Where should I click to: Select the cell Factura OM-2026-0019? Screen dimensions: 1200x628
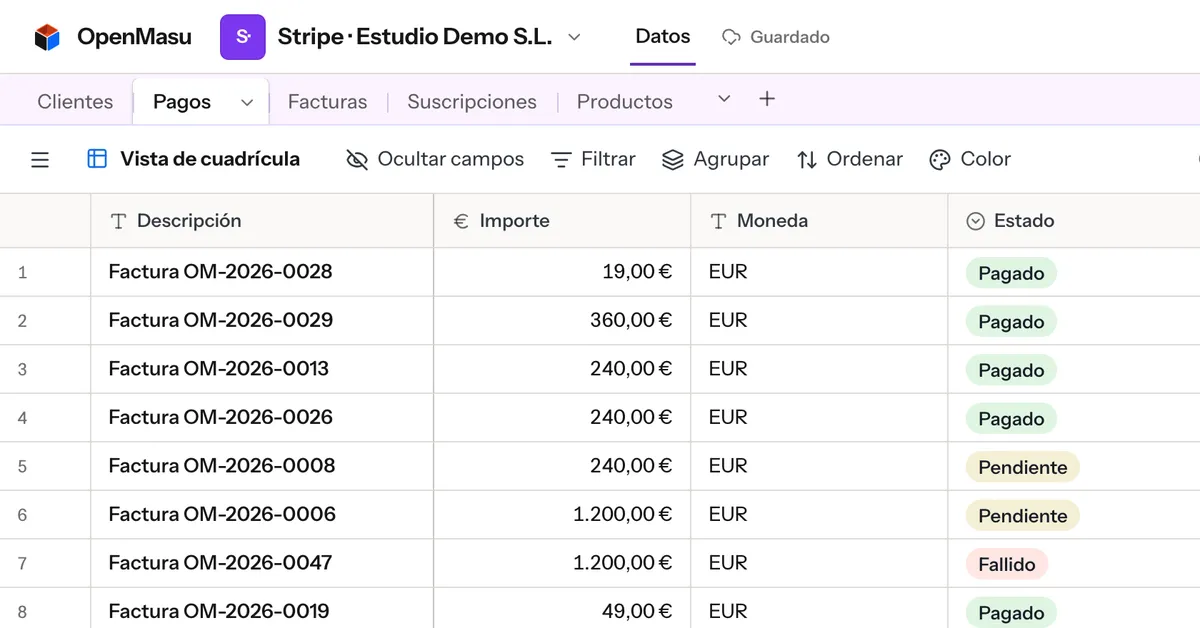262,608
